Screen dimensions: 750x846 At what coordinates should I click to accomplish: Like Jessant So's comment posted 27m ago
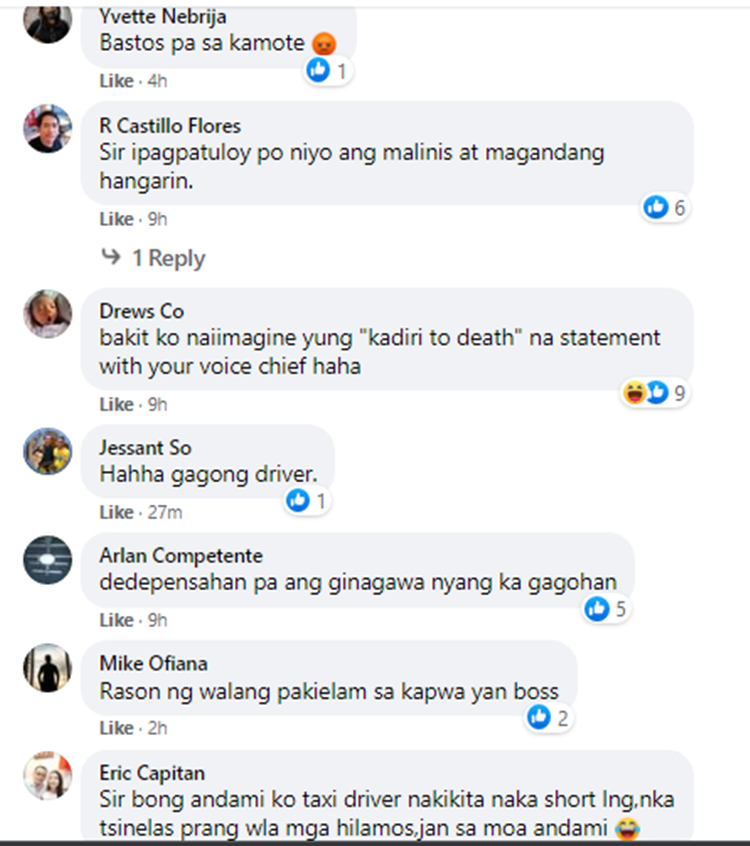pos(116,512)
